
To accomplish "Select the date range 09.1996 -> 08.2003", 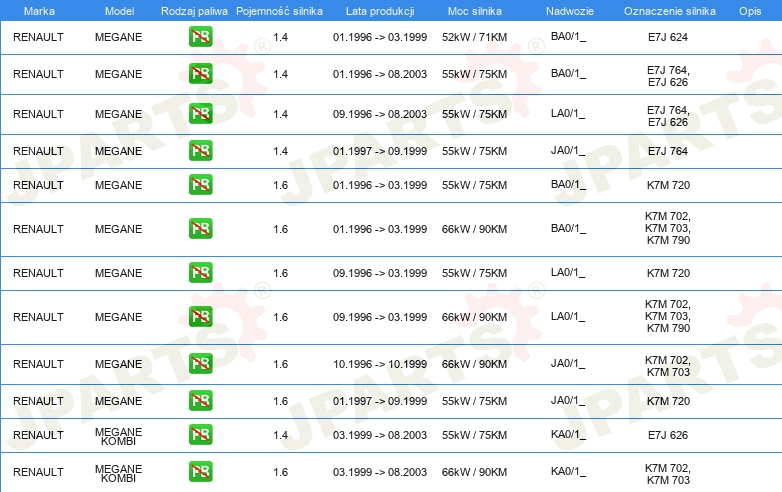I will pyautogui.click(x=380, y=114).
